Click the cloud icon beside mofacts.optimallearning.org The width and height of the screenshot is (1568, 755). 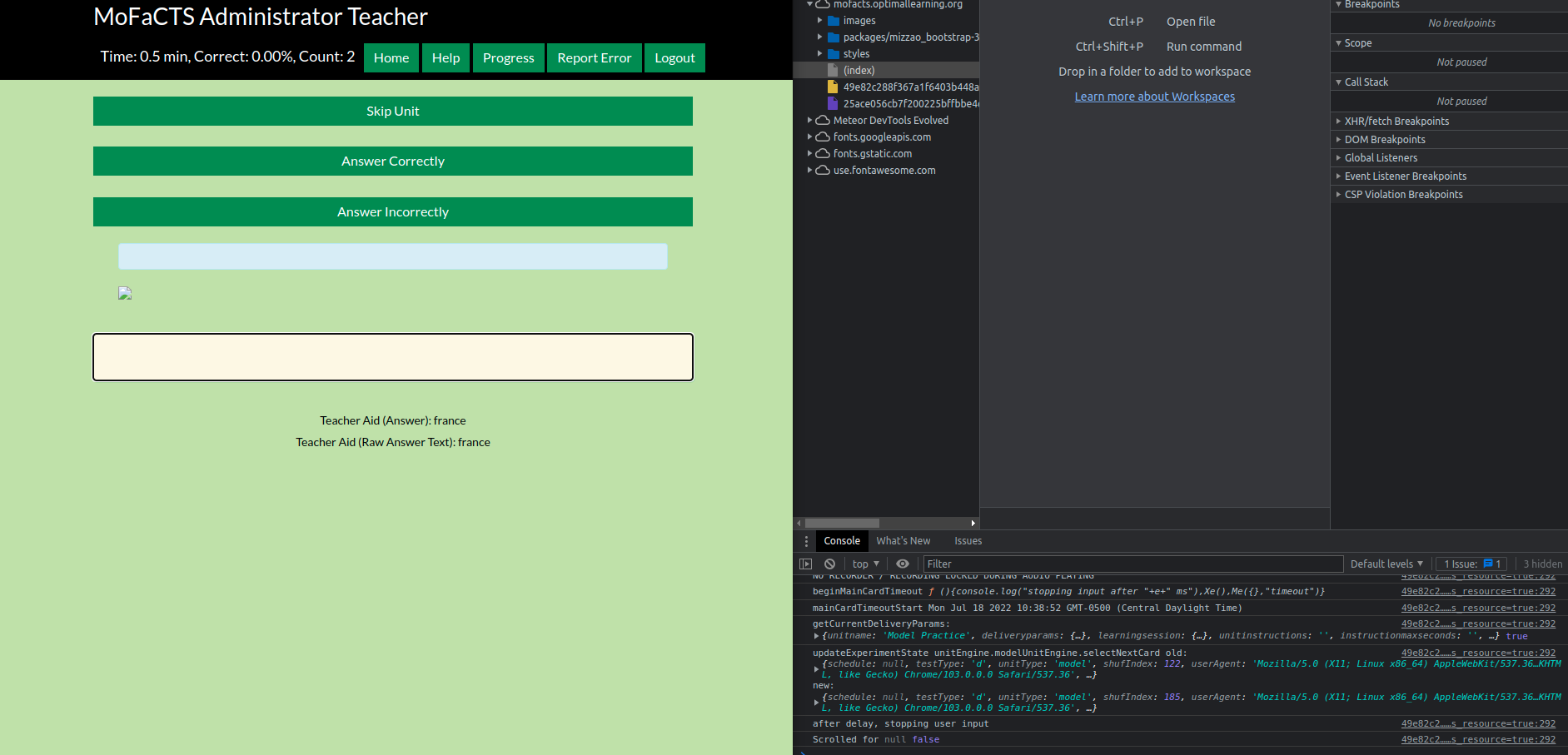pos(822,4)
